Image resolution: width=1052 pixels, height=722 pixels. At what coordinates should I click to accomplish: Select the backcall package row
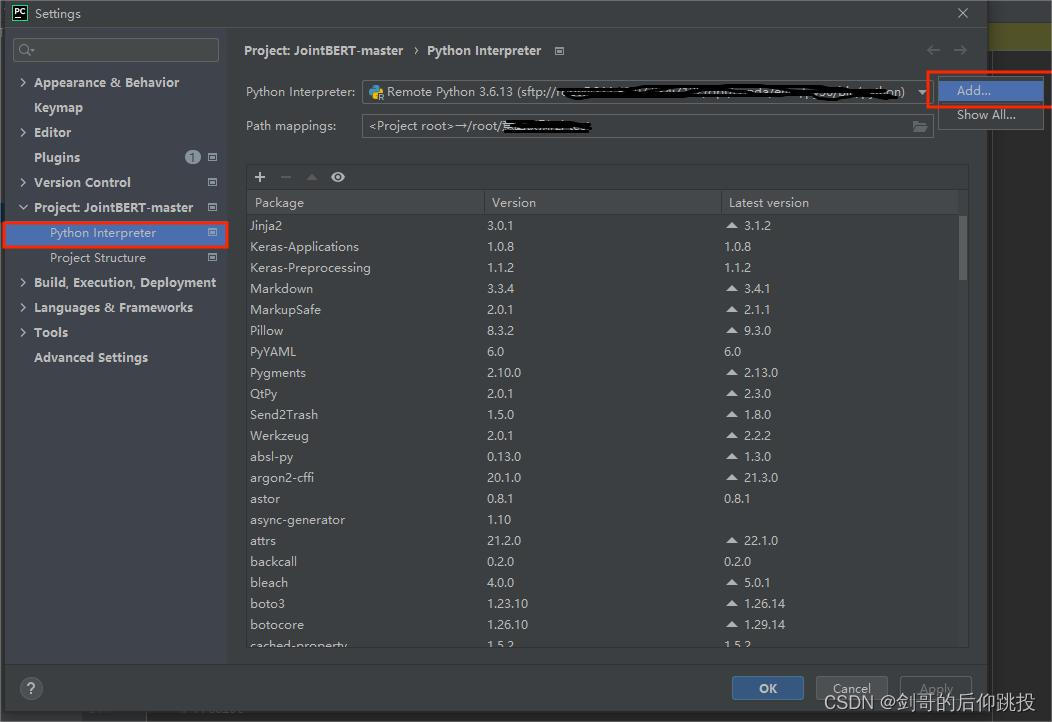pos(602,562)
